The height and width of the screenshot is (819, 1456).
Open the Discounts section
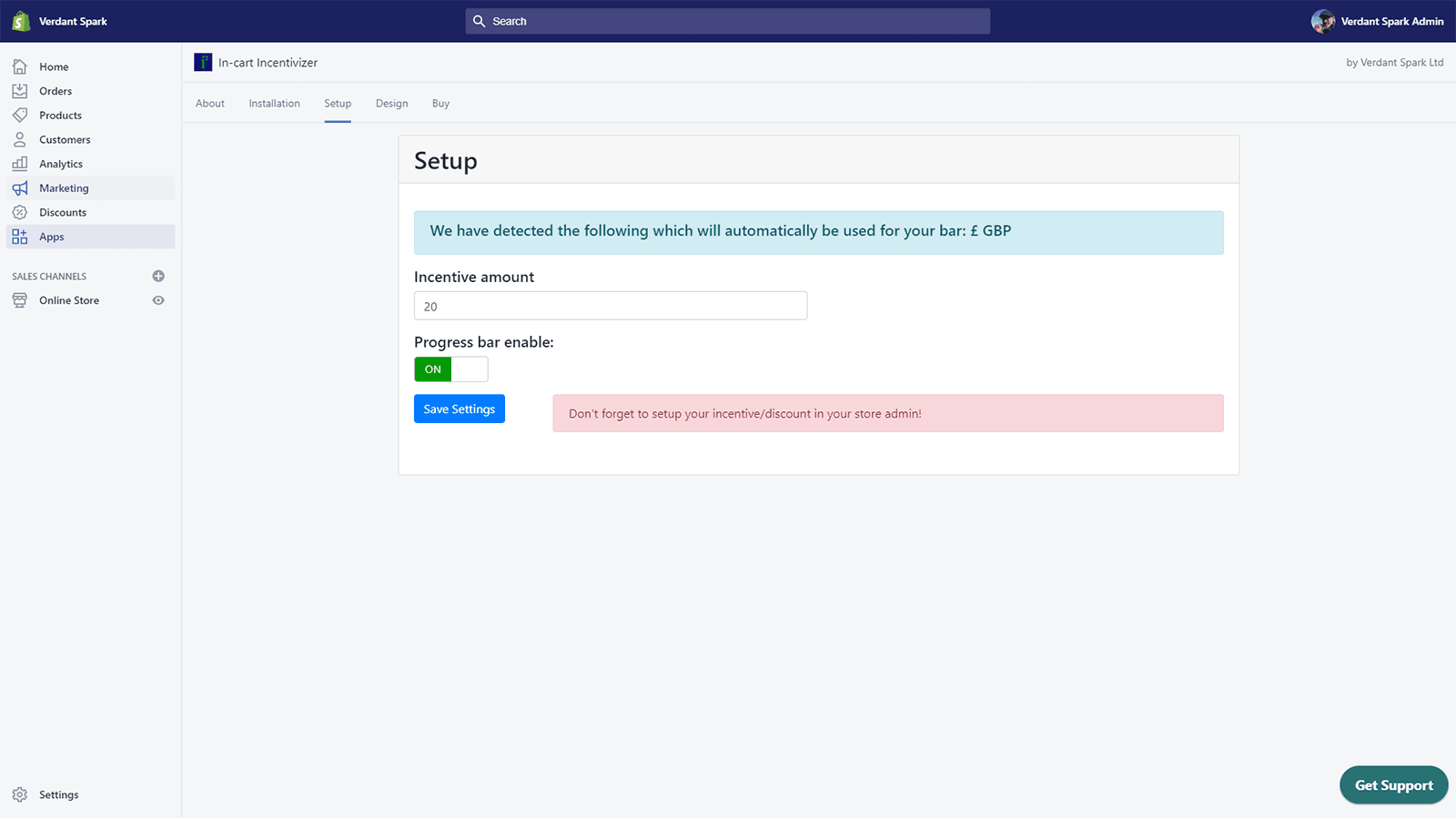tap(63, 212)
